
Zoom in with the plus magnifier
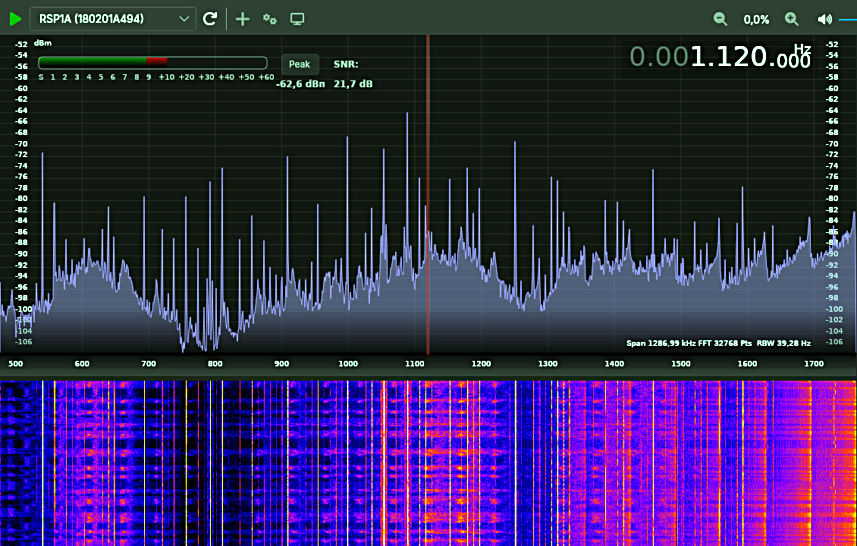pyautogui.click(x=792, y=19)
